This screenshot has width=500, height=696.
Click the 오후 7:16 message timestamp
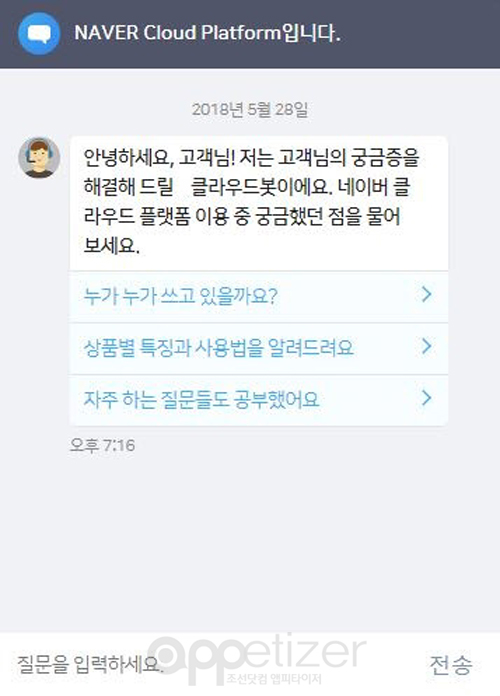[x=102, y=445]
